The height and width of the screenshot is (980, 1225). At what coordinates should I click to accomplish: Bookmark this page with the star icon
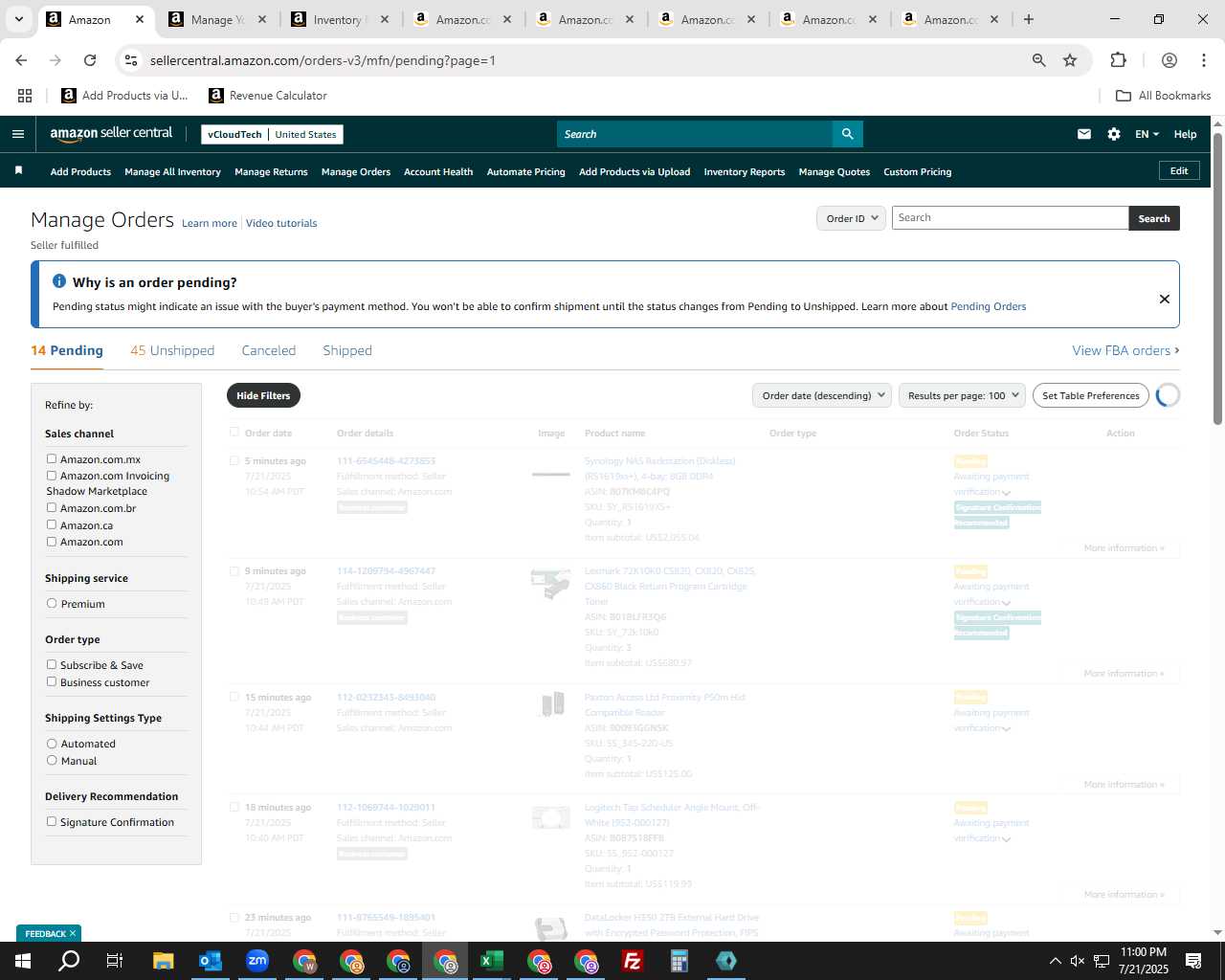point(1070,60)
